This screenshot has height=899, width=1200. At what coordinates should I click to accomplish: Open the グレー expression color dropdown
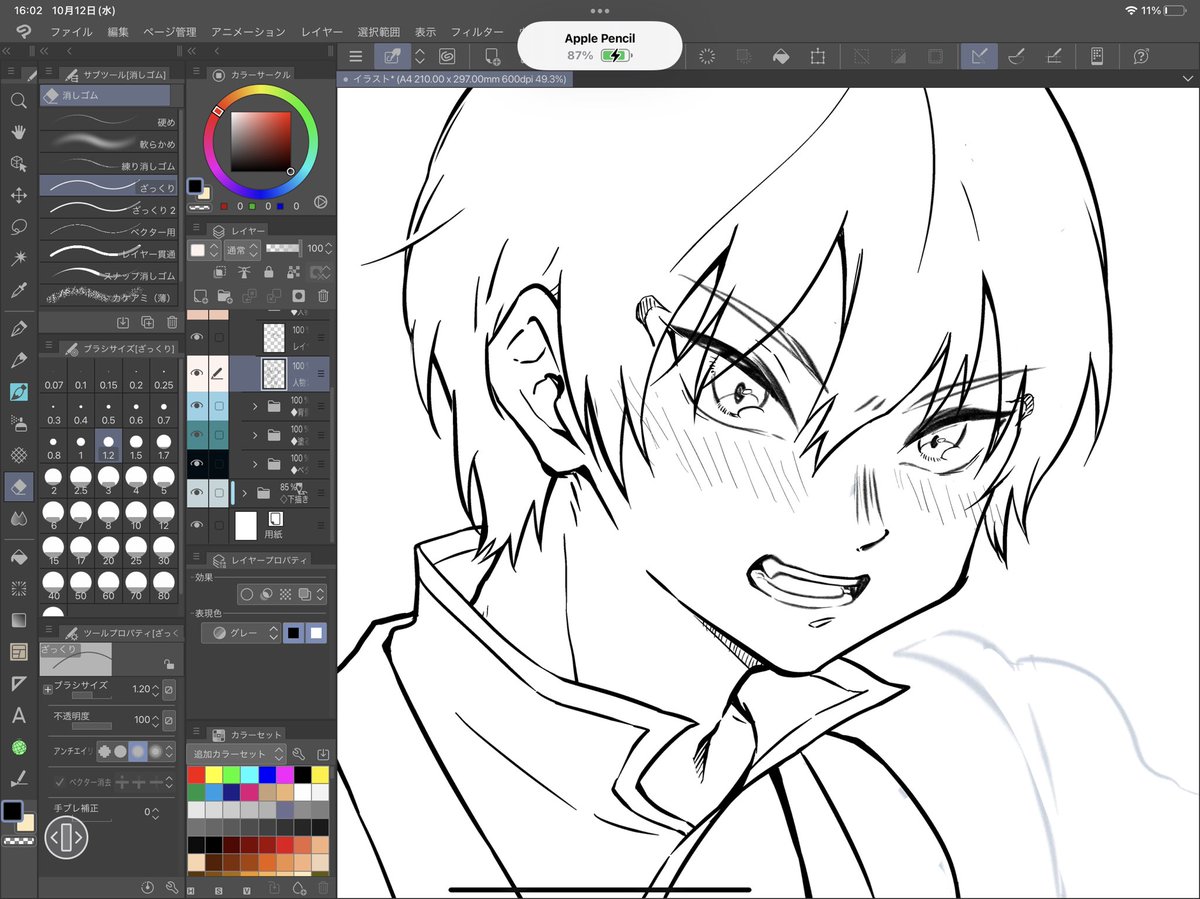pos(241,633)
